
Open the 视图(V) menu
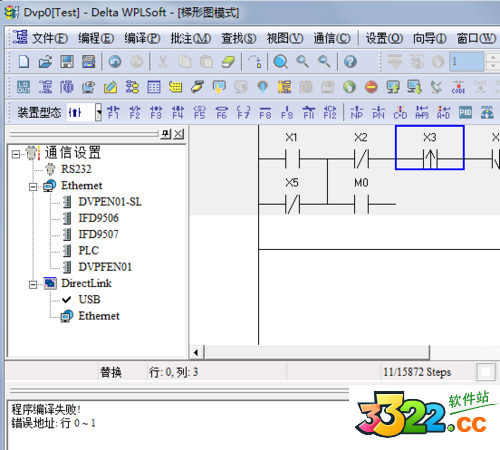tap(285, 38)
